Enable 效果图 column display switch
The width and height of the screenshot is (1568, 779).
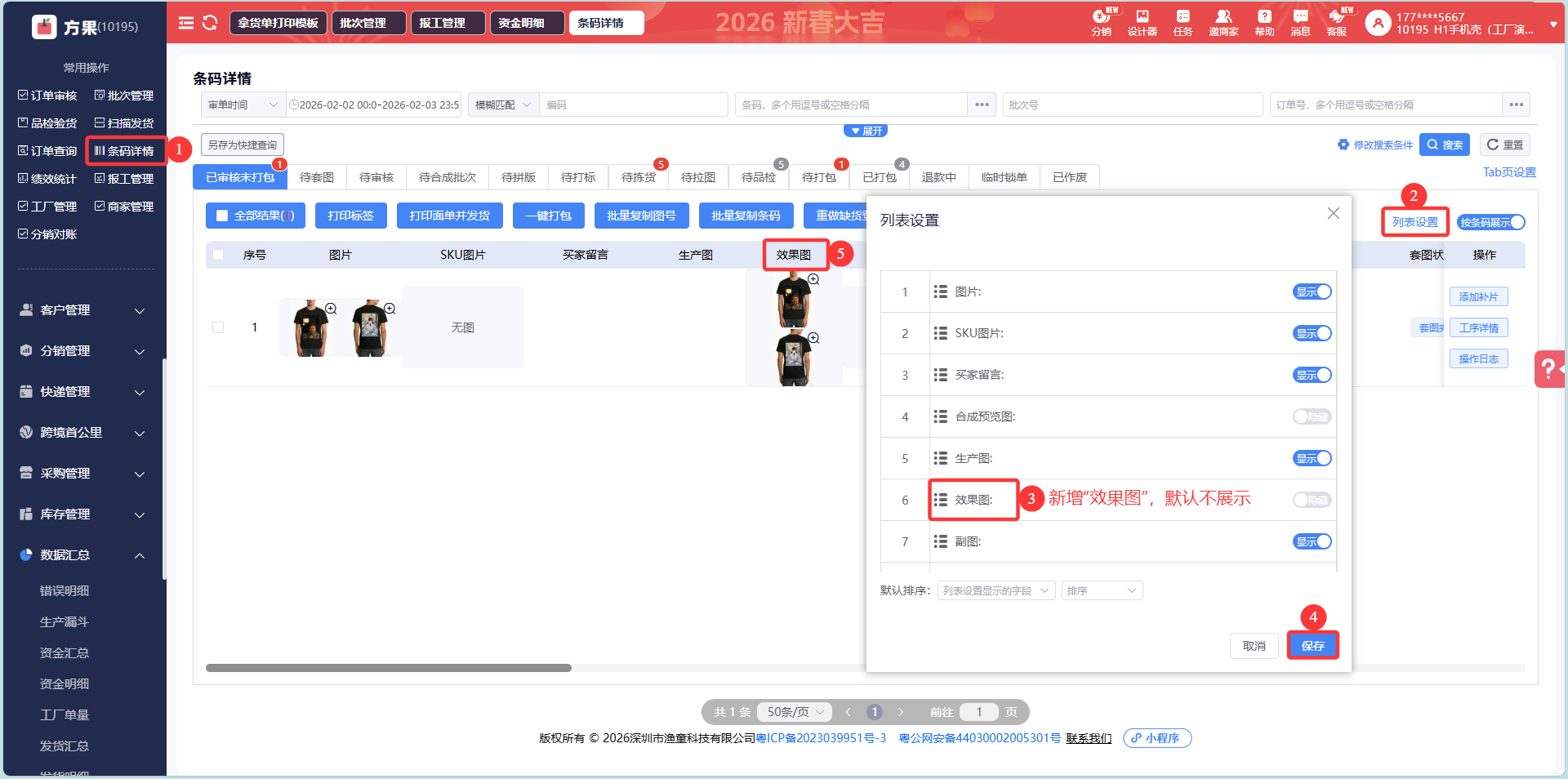tap(1312, 500)
